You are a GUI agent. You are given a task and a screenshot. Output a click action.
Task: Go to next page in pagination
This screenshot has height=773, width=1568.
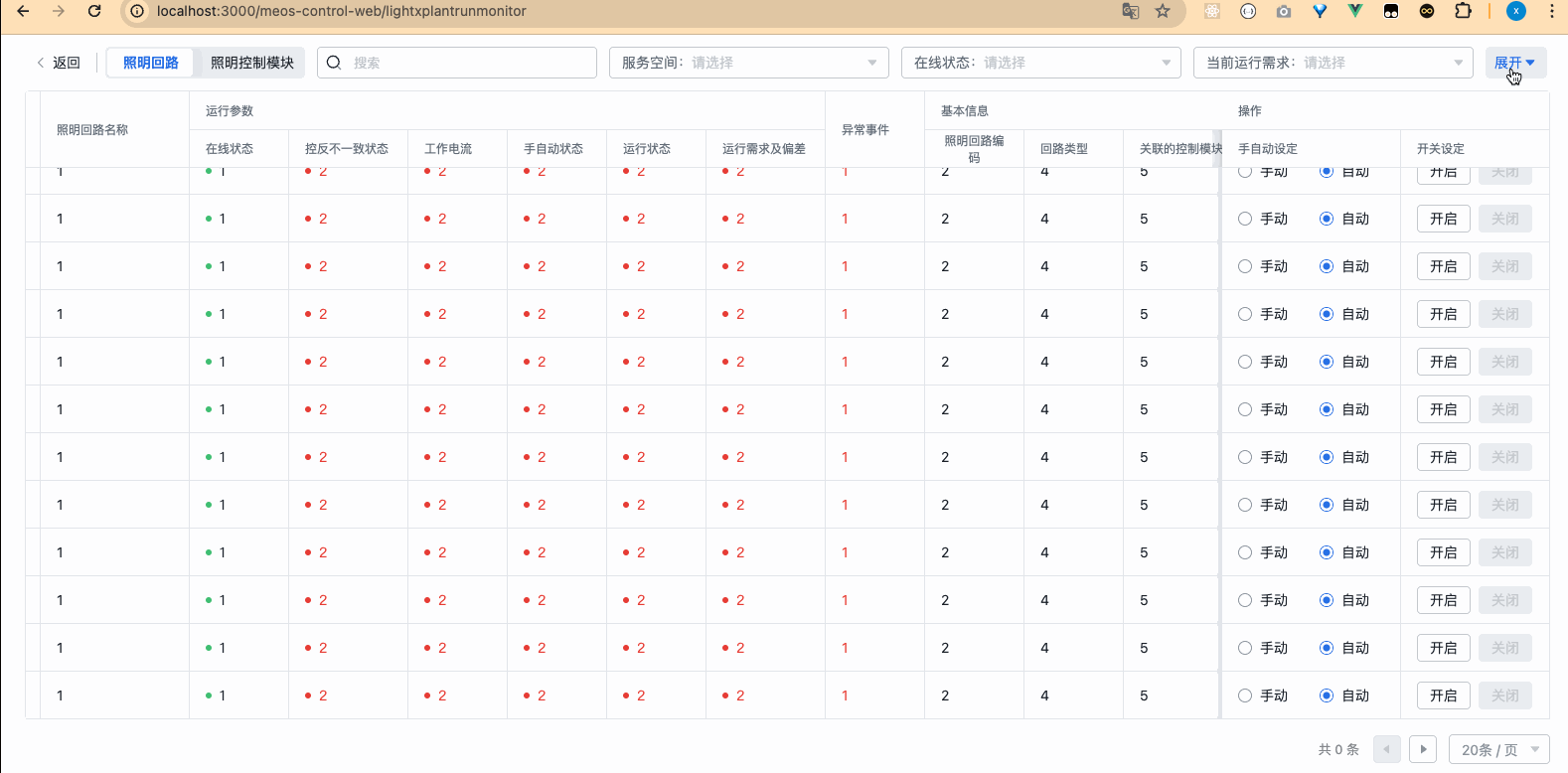click(x=1423, y=749)
